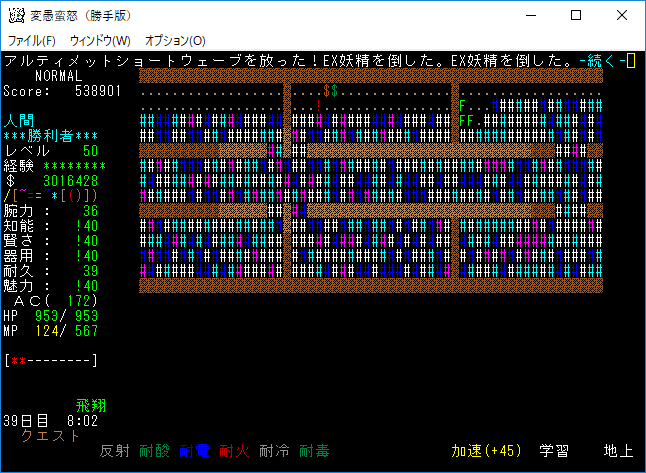Screen dimensions: 646x473
Task: Click the red 耐火 fire resistance indicator
Action: (x=233, y=451)
